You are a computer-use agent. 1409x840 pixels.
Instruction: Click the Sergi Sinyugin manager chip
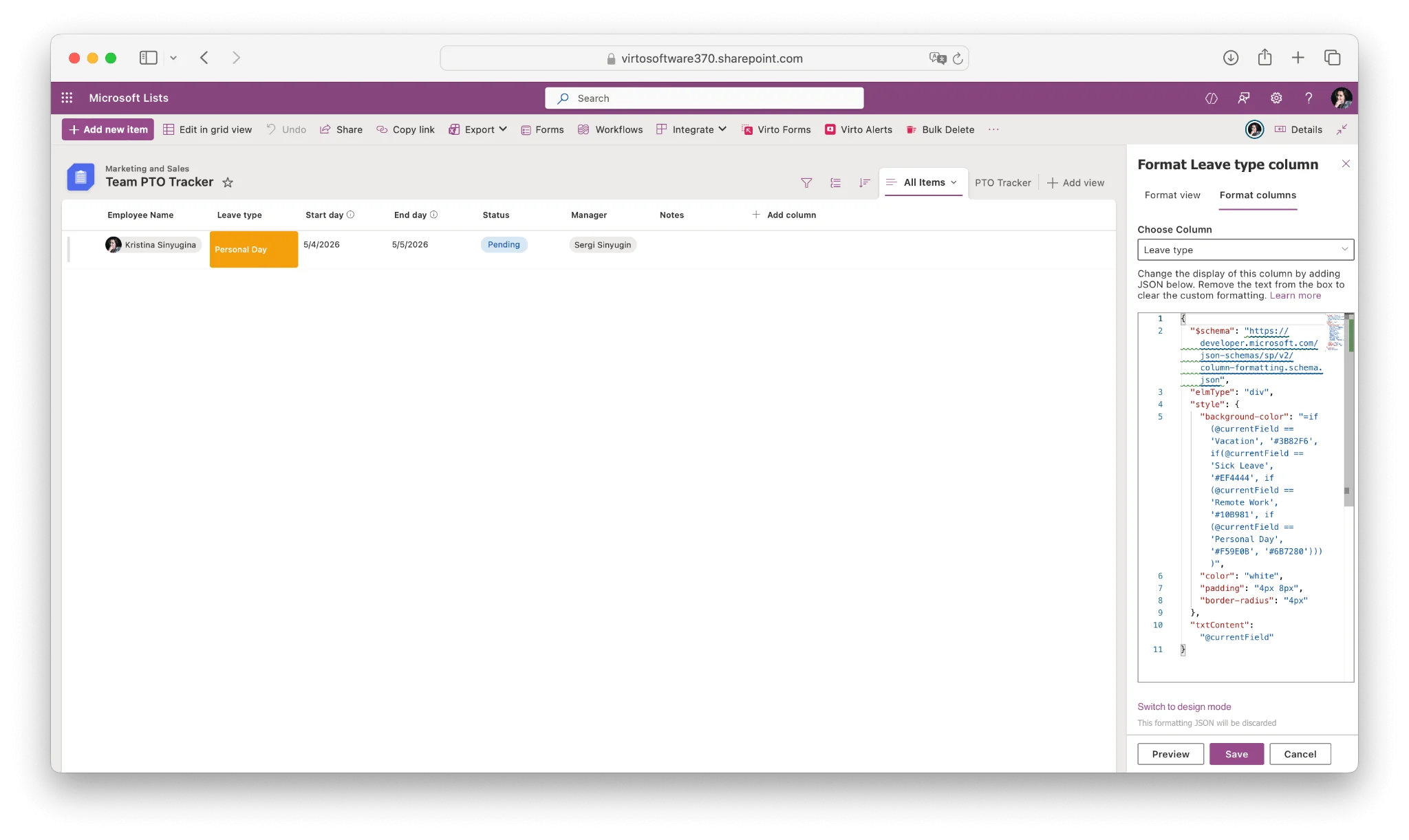point(603,244)
